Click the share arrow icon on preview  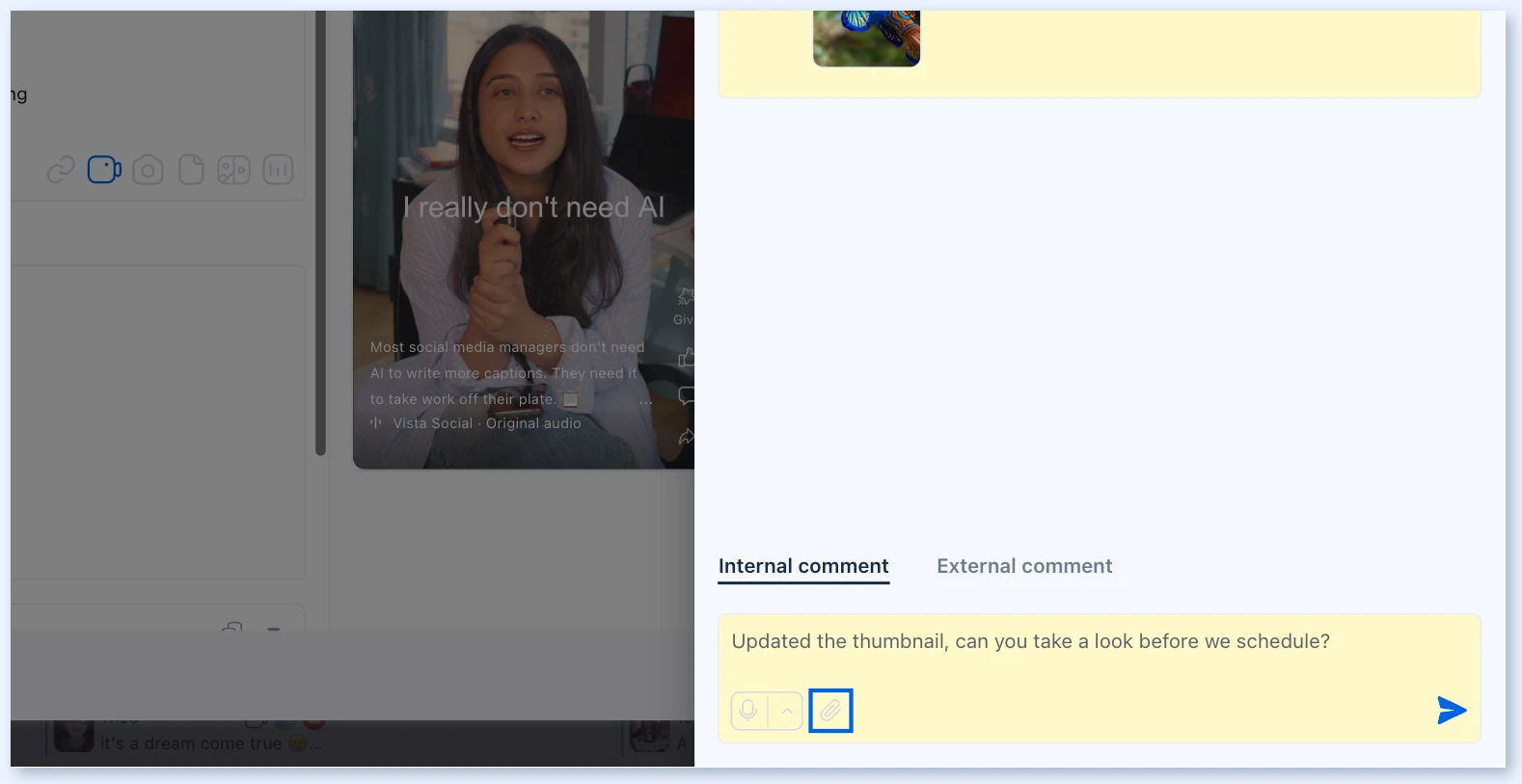pyautogui.click(x=686, y=436)
